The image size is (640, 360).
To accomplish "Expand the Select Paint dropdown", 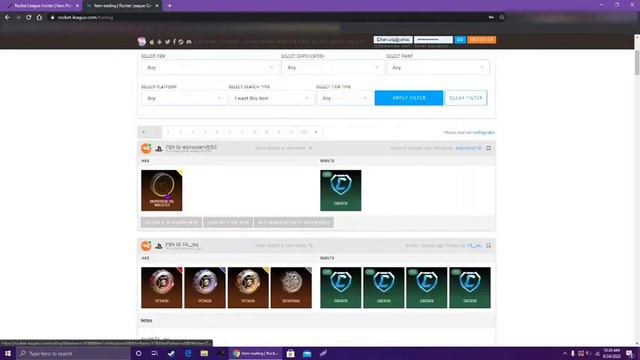I will click(437, 67).
